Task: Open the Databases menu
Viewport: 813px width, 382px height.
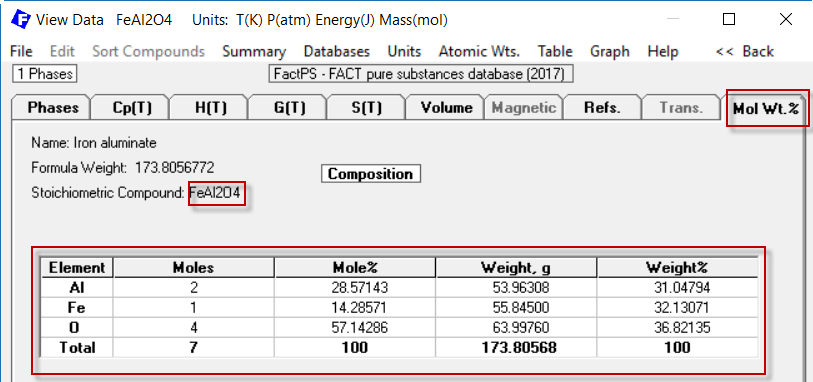Action: click(x=337, y=51)
